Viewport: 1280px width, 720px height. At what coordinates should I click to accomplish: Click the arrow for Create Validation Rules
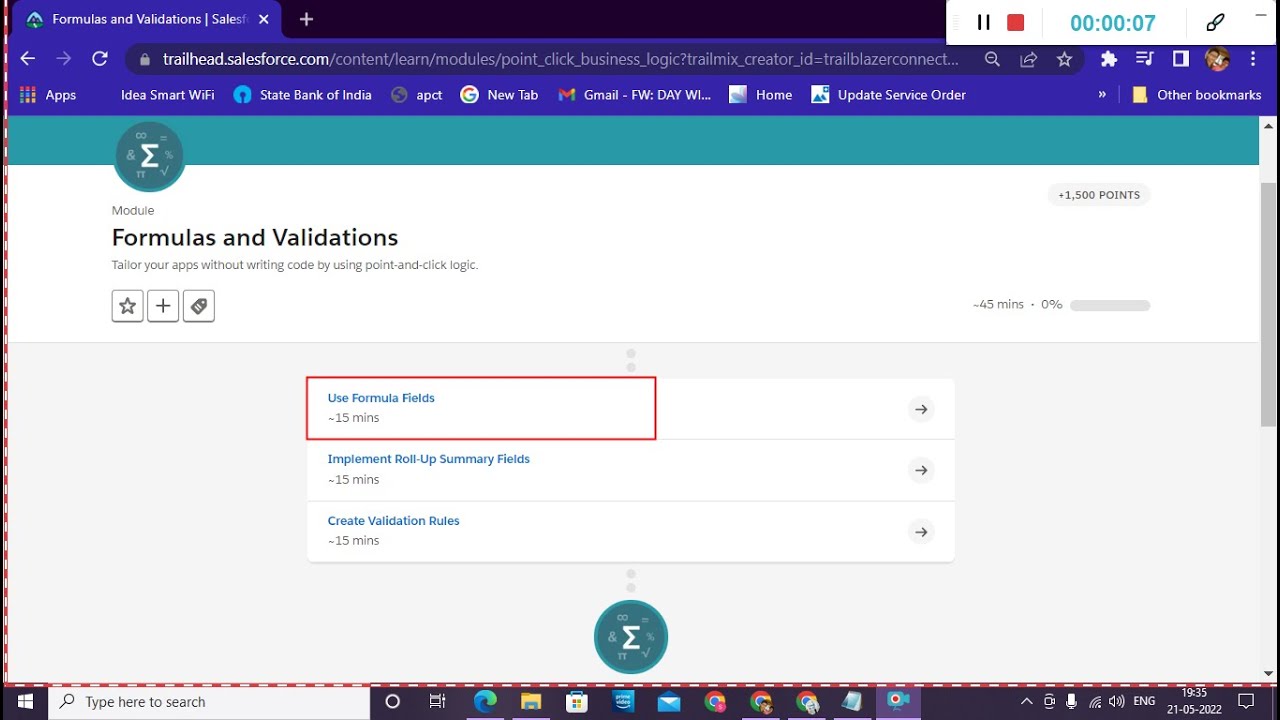[921, 532]
